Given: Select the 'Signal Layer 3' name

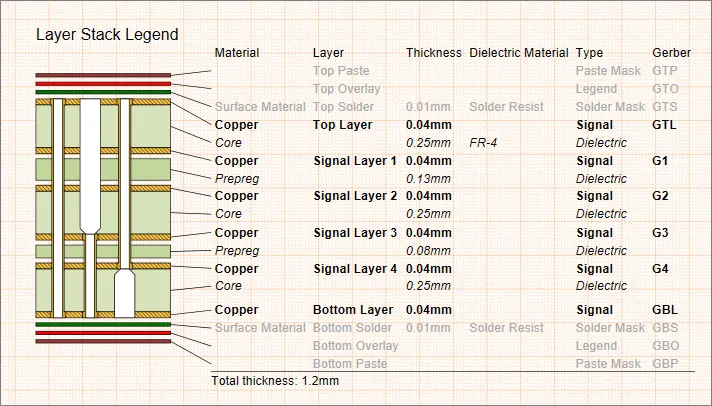Looking at the screenshot, I should click(355, 233).
